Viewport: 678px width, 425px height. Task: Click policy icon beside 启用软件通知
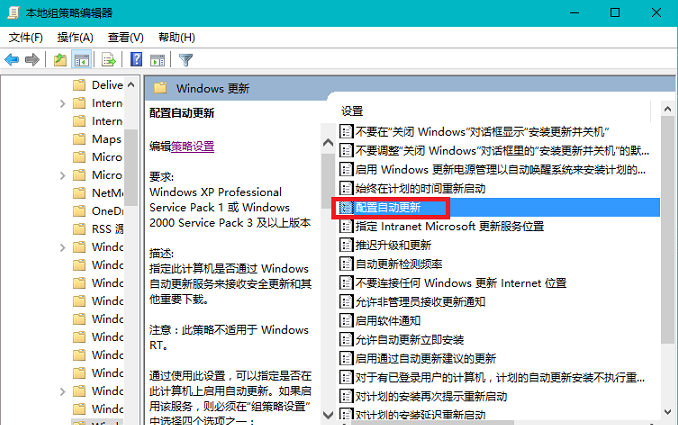(345, 321)
